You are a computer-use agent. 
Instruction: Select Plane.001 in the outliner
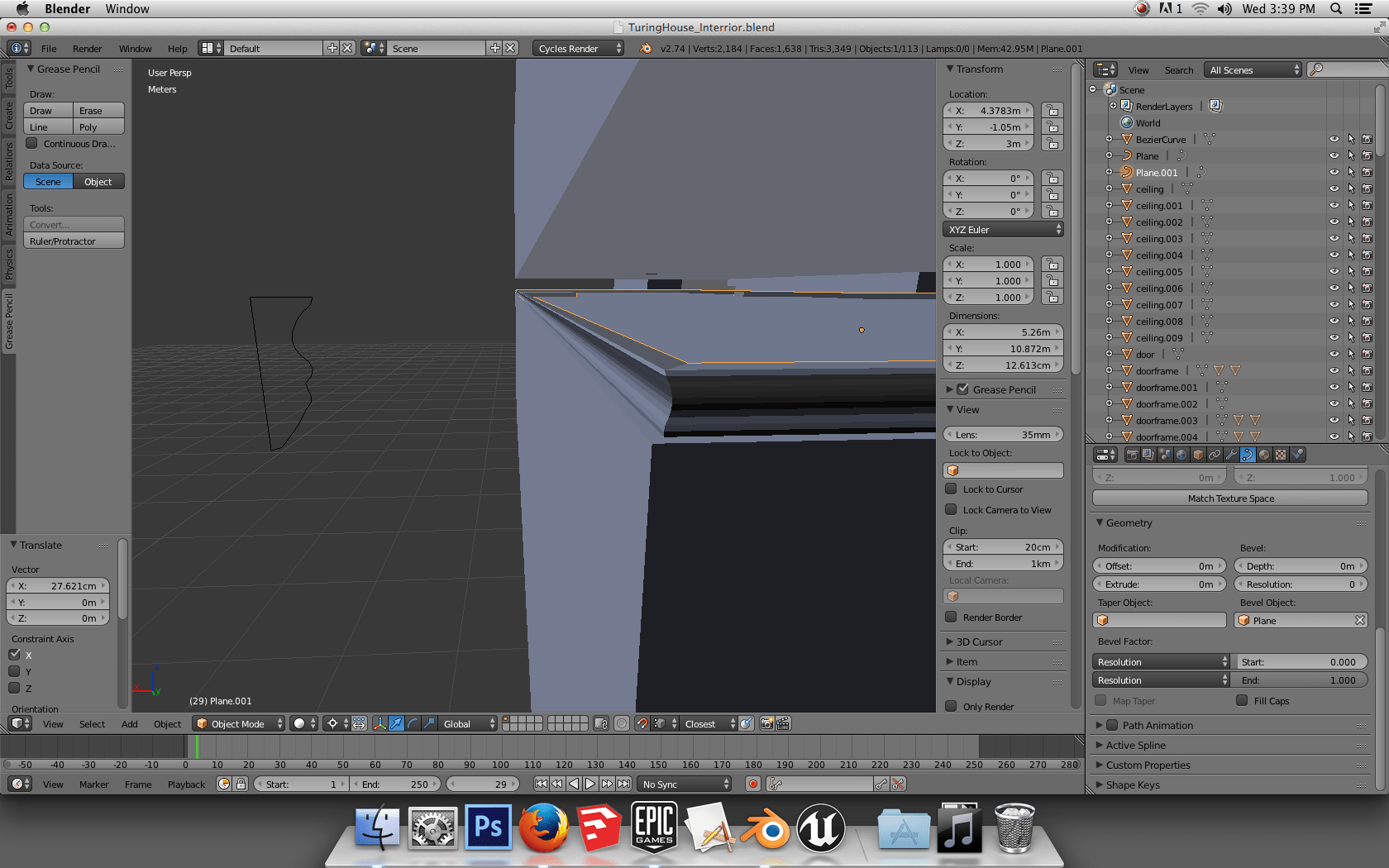pos(1155,172)
